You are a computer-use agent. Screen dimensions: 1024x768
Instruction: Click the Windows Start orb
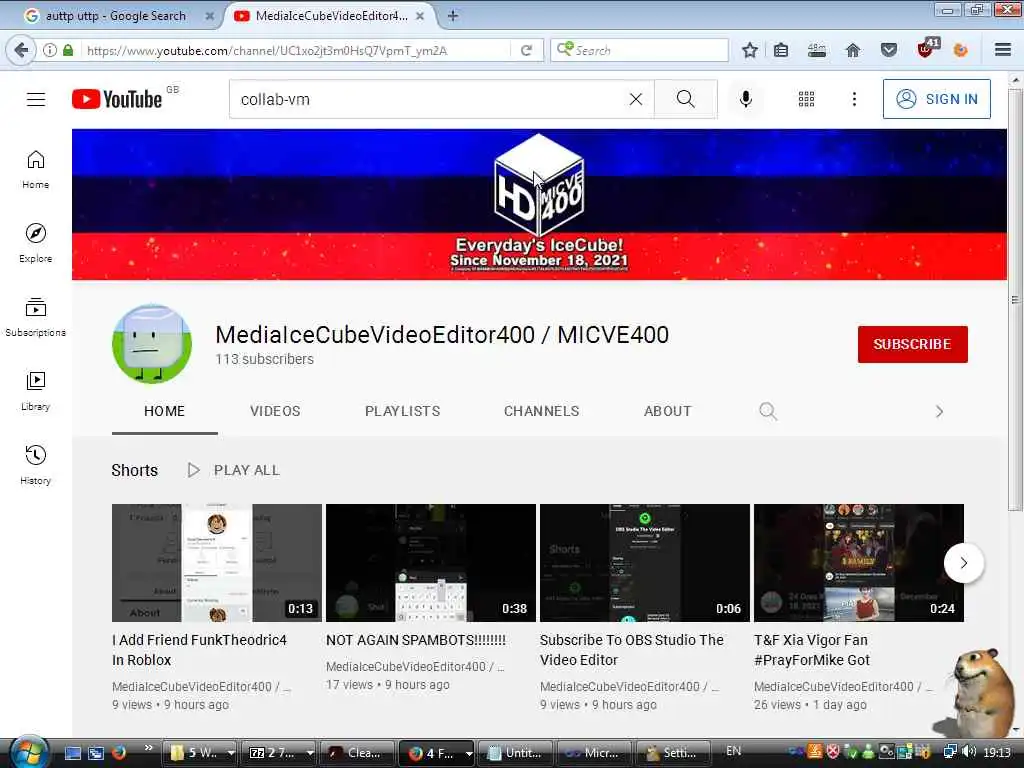click(x=27, y=752)
